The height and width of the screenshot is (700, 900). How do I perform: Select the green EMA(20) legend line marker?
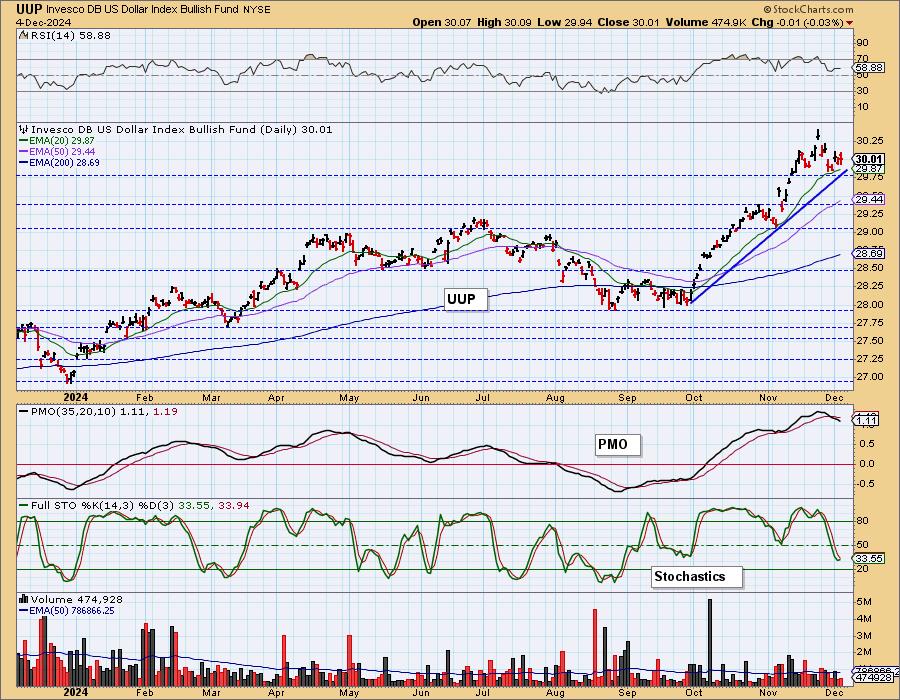click(x=24, y=141)
